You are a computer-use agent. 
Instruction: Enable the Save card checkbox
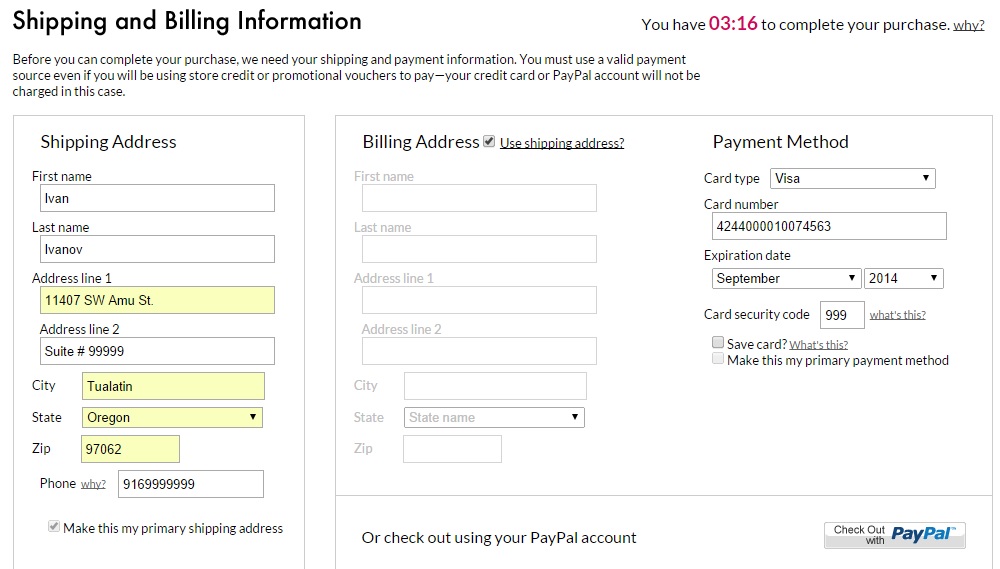(x=717, y=343)
